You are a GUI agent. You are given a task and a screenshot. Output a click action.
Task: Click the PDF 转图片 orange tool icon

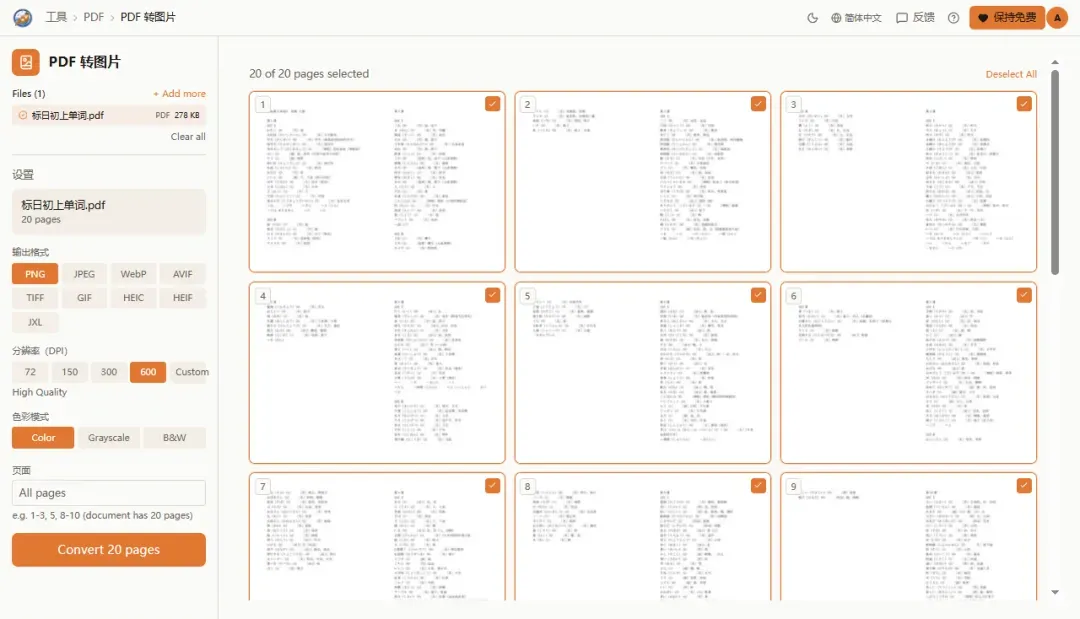click(x=25, y=62)
